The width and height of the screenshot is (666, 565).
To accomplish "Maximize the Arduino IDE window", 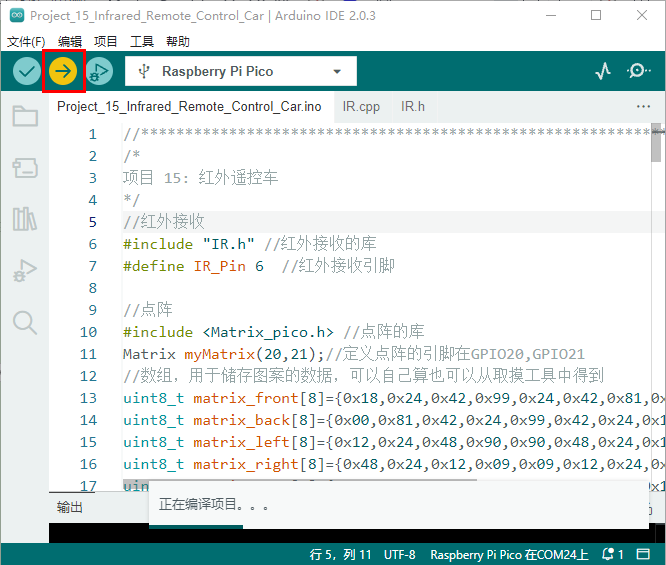I will pyautogui.click(x=596, y=16).
